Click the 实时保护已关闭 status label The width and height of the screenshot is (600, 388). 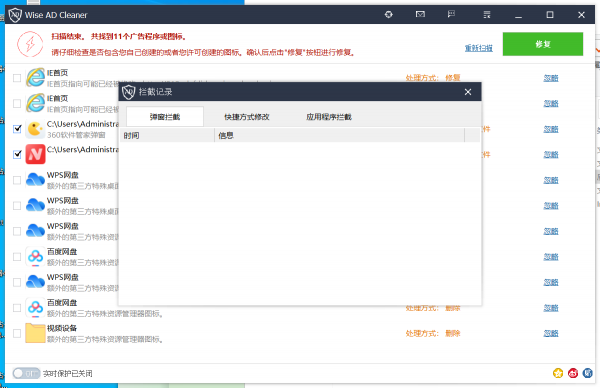[x=68, y=373]
